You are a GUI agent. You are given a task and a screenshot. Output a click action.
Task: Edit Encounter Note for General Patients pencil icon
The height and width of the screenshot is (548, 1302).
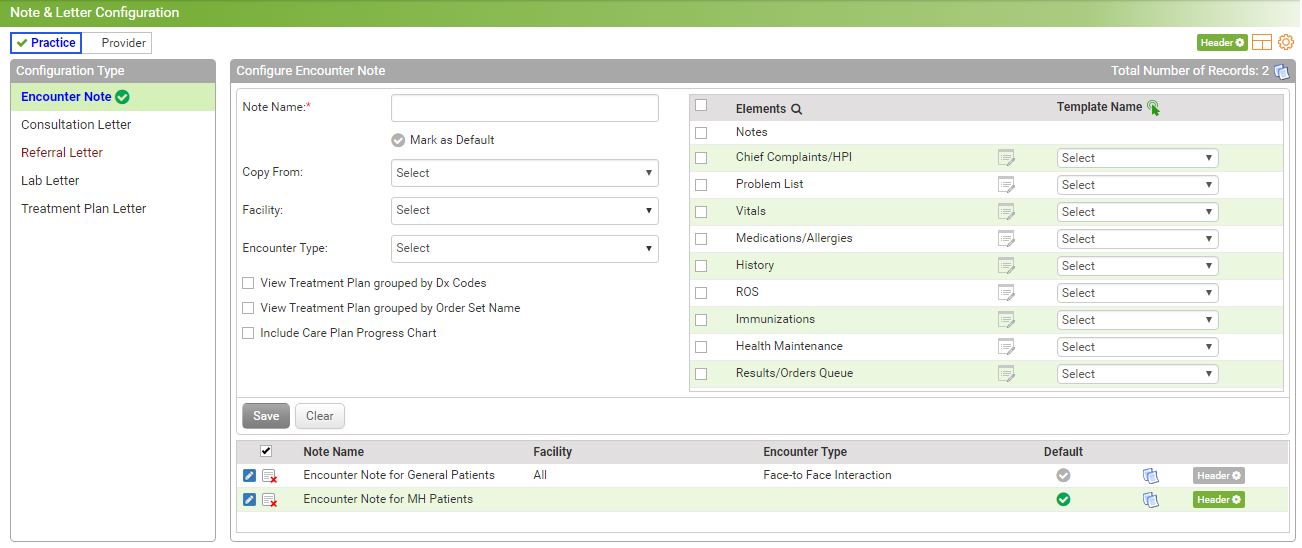(250, 476)
